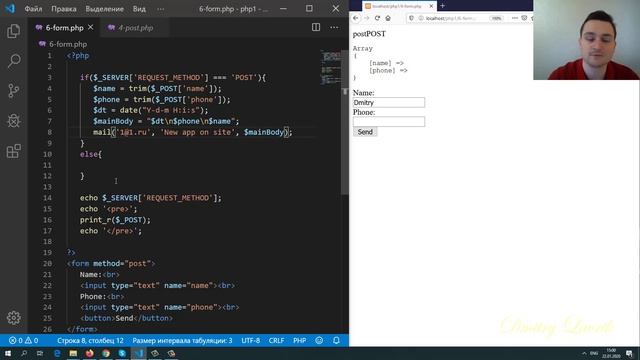Viewport: 640px width, 360px height.
Task: Click the feedback smiley icon
Action: pos(319,340)
